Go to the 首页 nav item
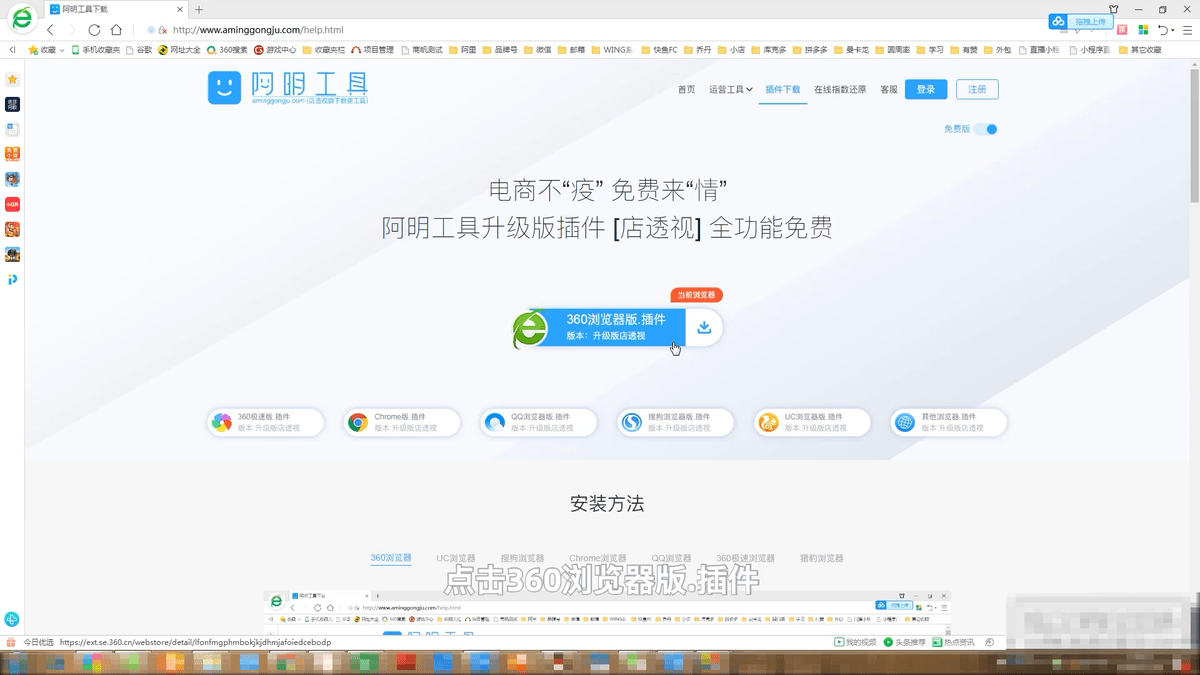1200x675 pixels. click(686, 90)
